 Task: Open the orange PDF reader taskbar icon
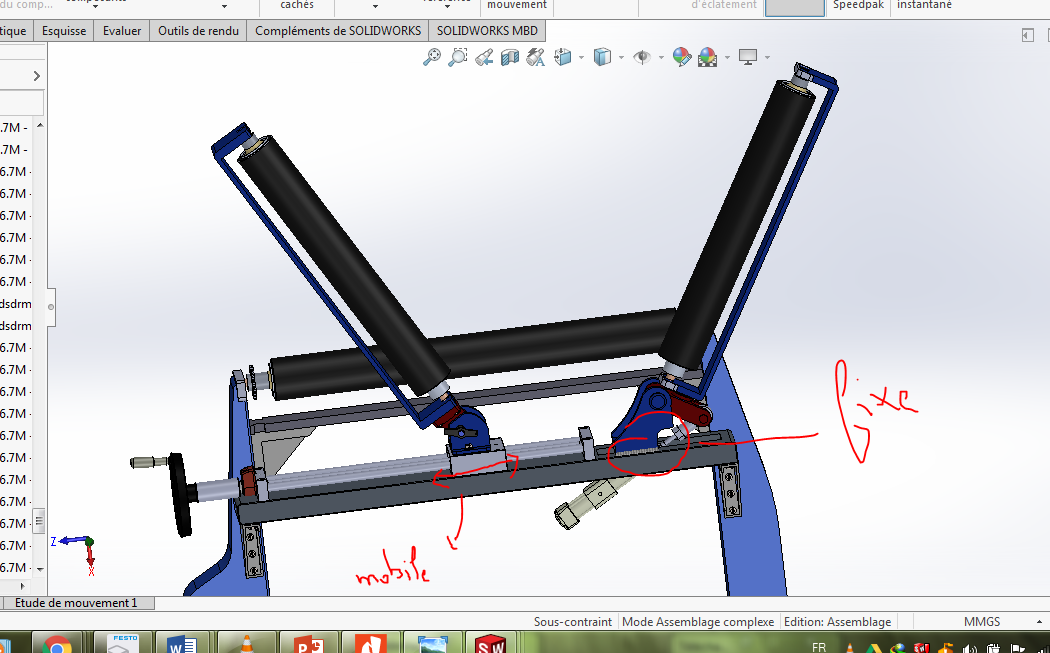tap(370, 644)
